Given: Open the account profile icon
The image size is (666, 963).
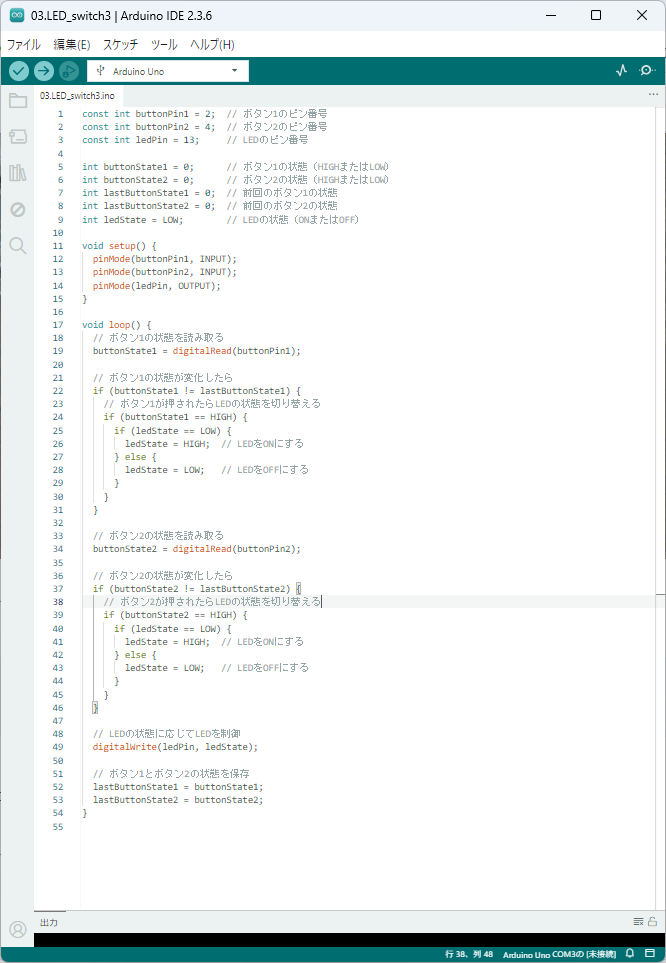Looking at the screenshot, I should click(x=18, y=929).
